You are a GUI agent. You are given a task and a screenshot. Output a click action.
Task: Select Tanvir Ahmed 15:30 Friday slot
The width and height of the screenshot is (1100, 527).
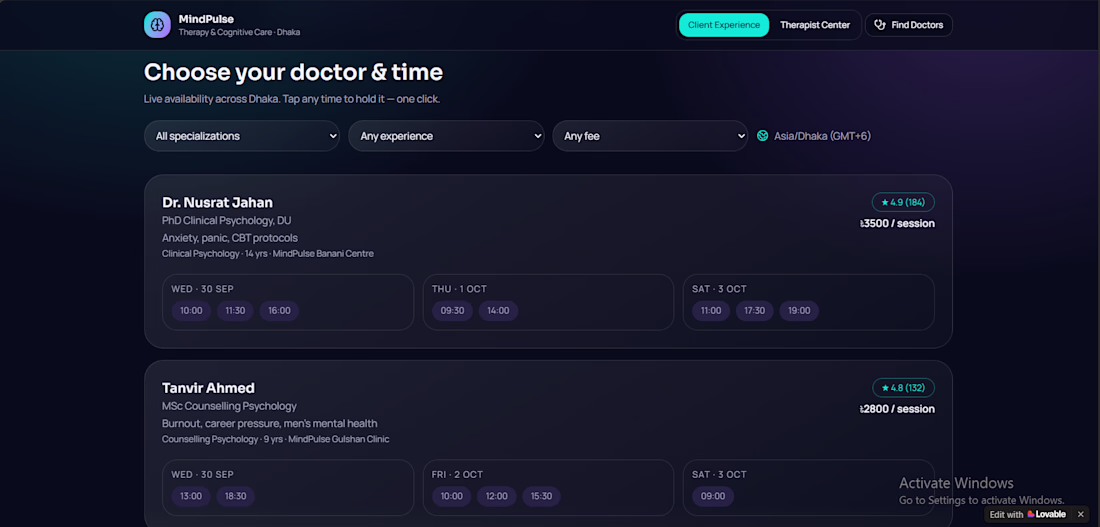(542, 496)
